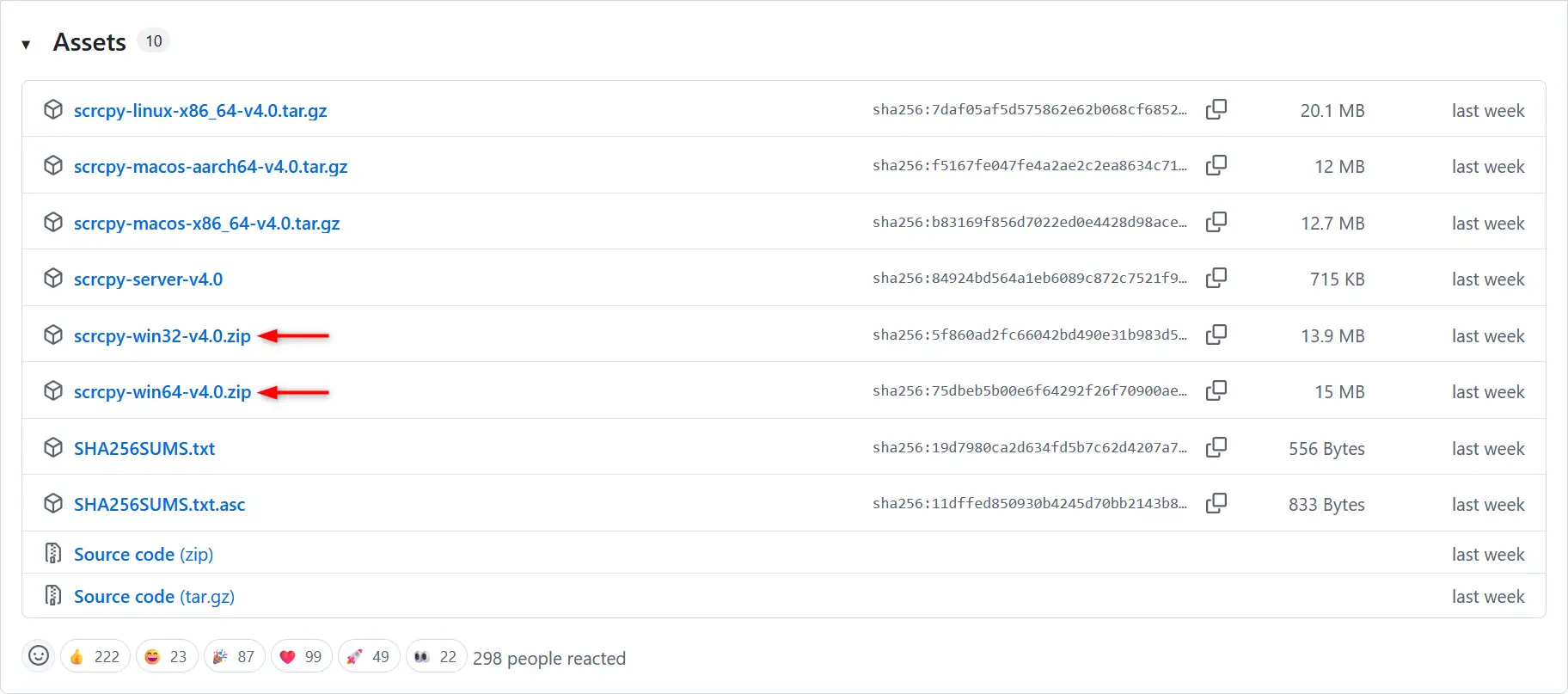
Task: Click the 20.1 MB size value
Action: coord(1332,110)
